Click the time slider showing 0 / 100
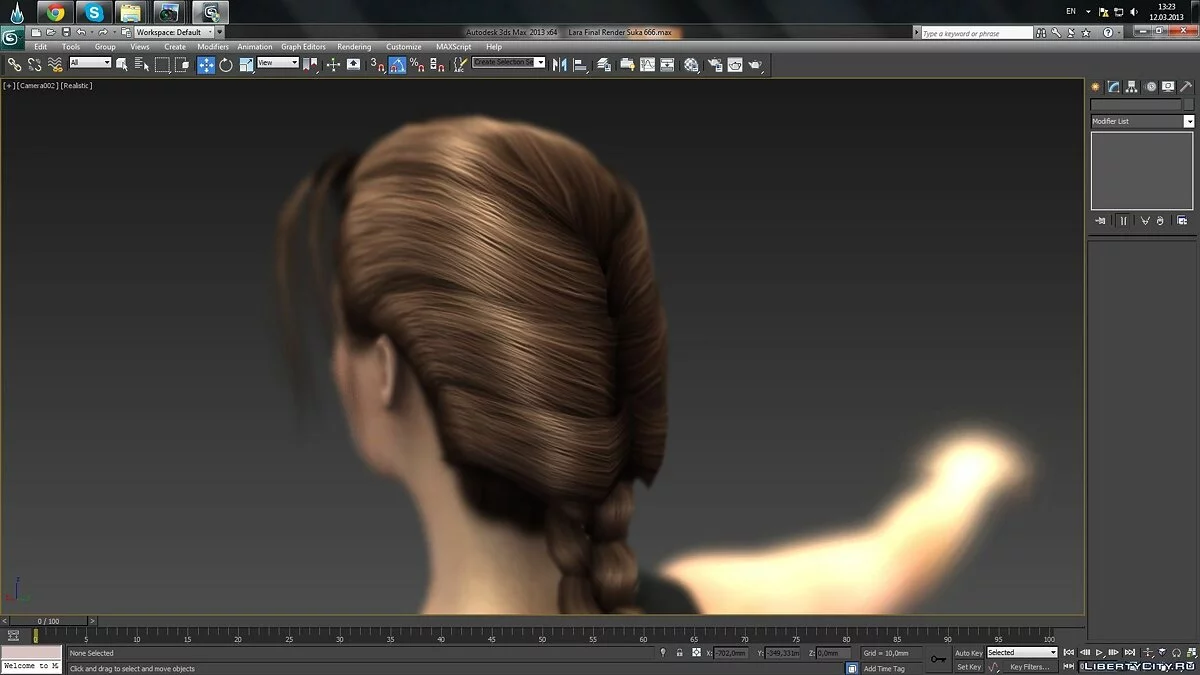Image resolution: width=1200 pixels, height=675 pixels. [48, 621]
